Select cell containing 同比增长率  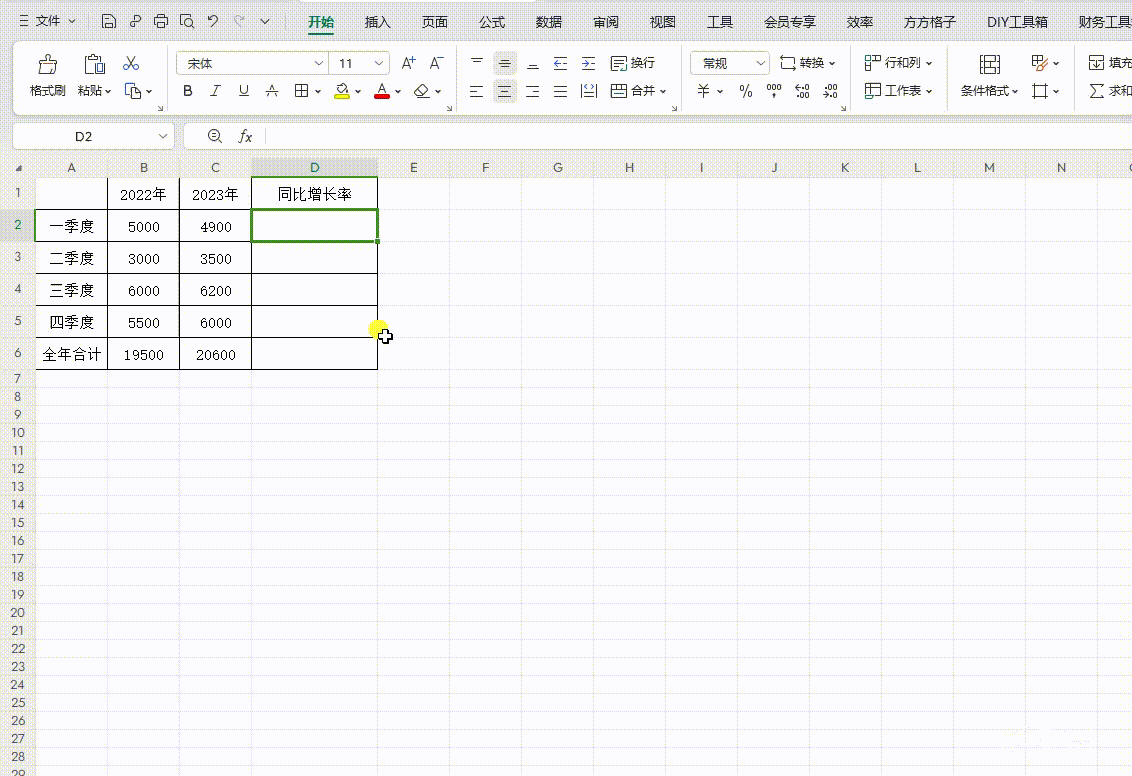click(314, 194)
